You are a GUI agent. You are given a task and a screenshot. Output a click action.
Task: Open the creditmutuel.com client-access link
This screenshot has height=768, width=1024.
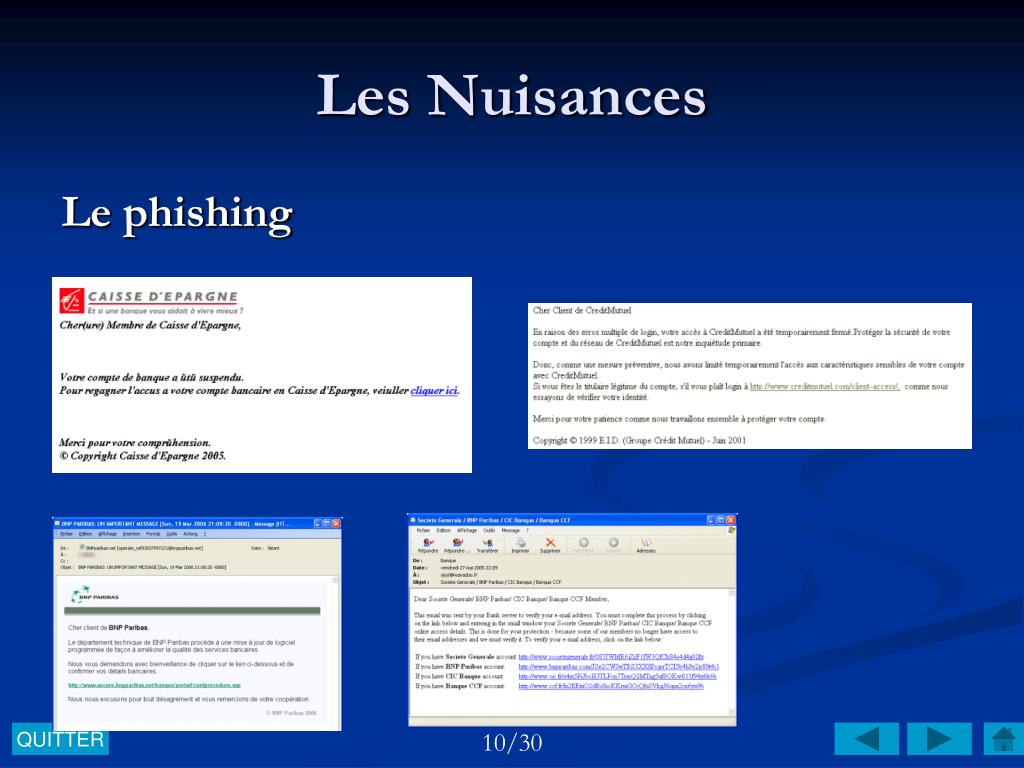(824, 387)
